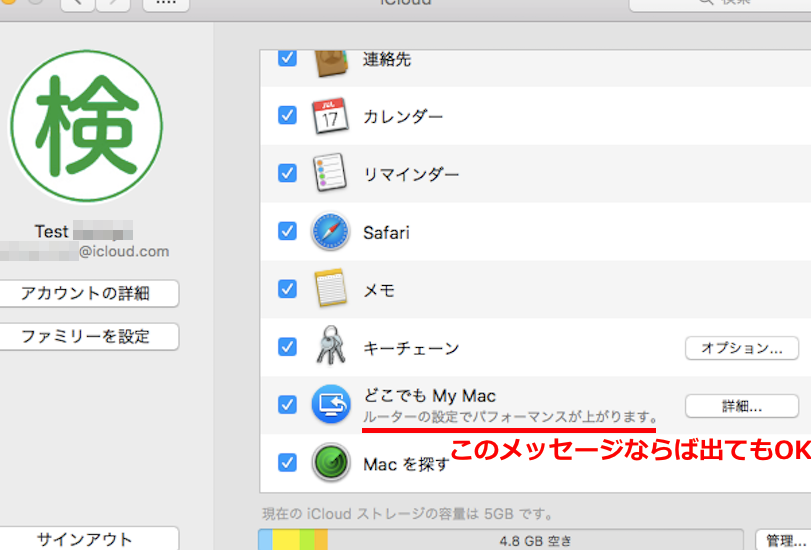811x550 pixels.
Task: Click the Safari compass icon
Action: [330, 231]
